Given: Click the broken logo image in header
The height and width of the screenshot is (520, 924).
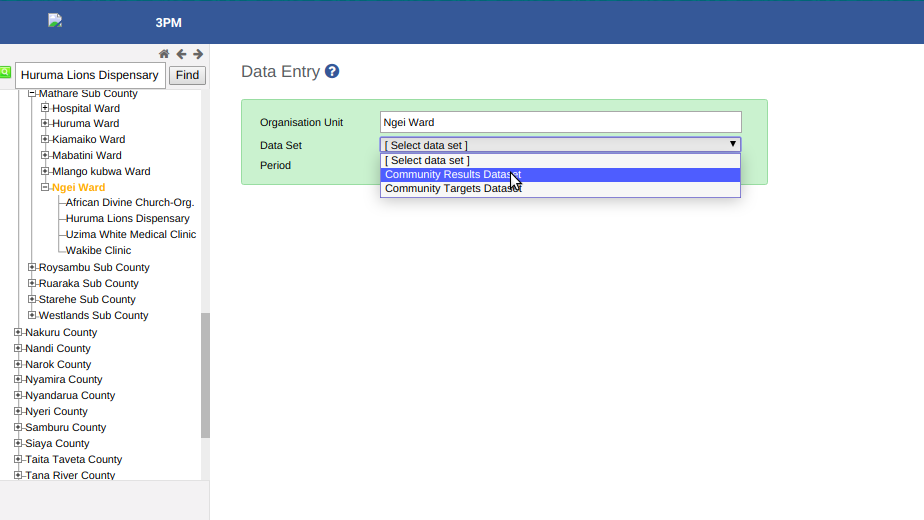Looking at the screenshot, I should (x=55, y=21).
